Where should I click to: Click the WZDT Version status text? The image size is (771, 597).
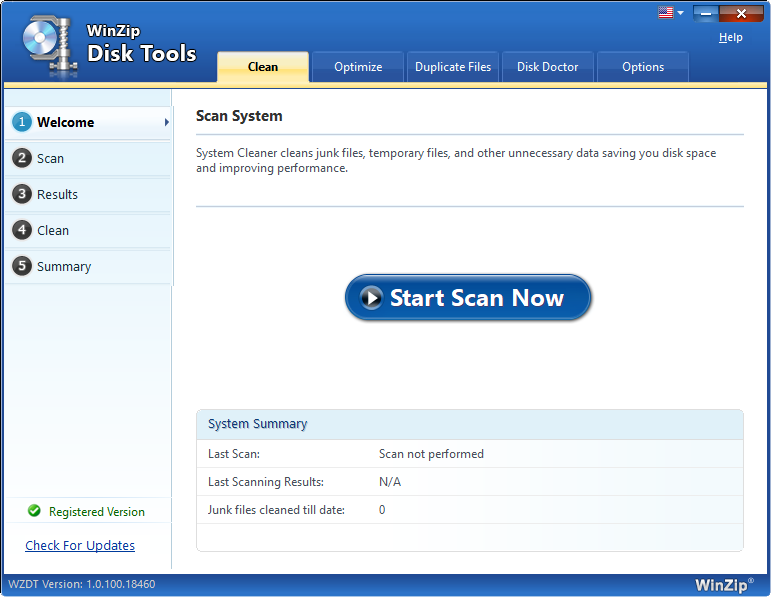[x=82, y=584]
